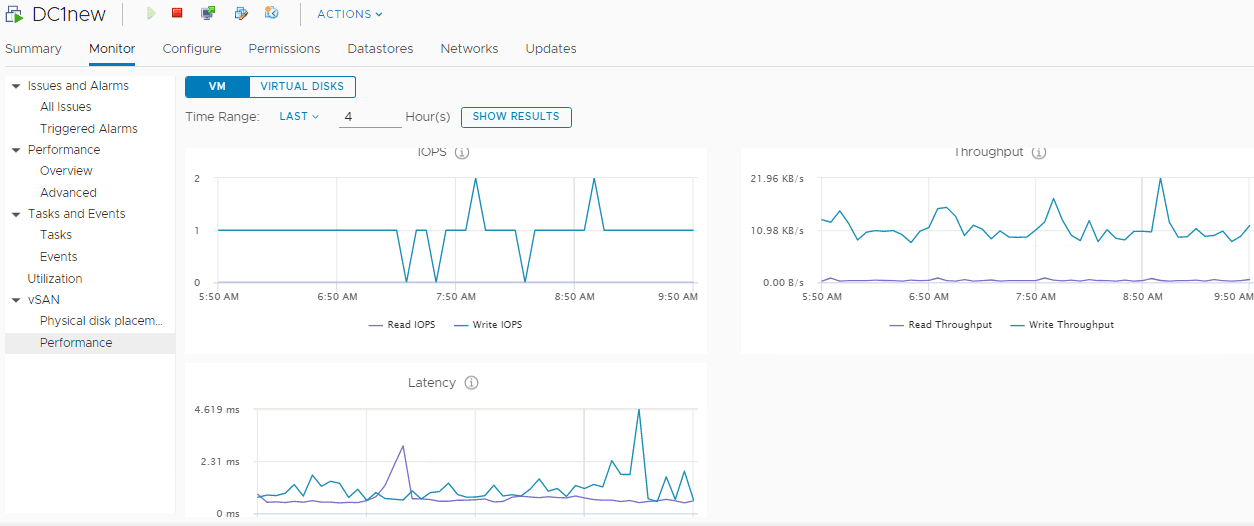Collapse the Issues and Alarms section

pyautogui.click(x=16, y=86)
